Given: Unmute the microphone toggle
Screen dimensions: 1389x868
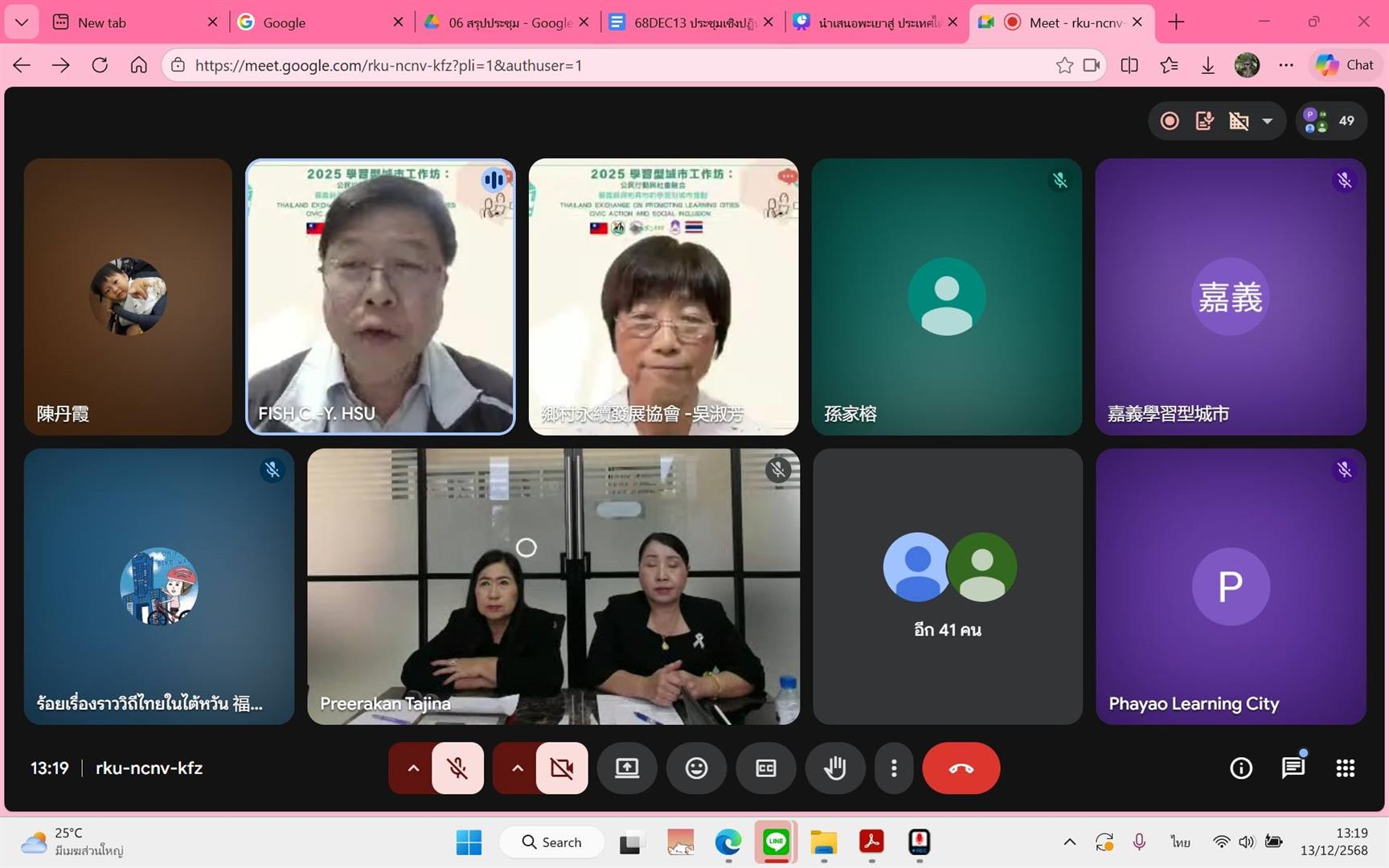Looking at the screenshot, I should click(457, 768).
